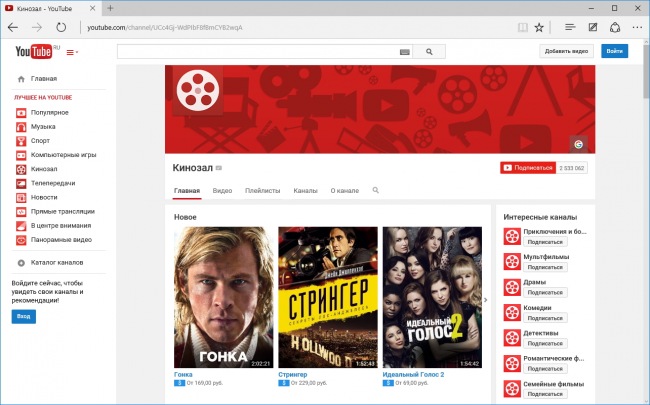Open the Мультфильмы channel link
Viewport: 650px width, 405px height.
click(x=546, y=257)
